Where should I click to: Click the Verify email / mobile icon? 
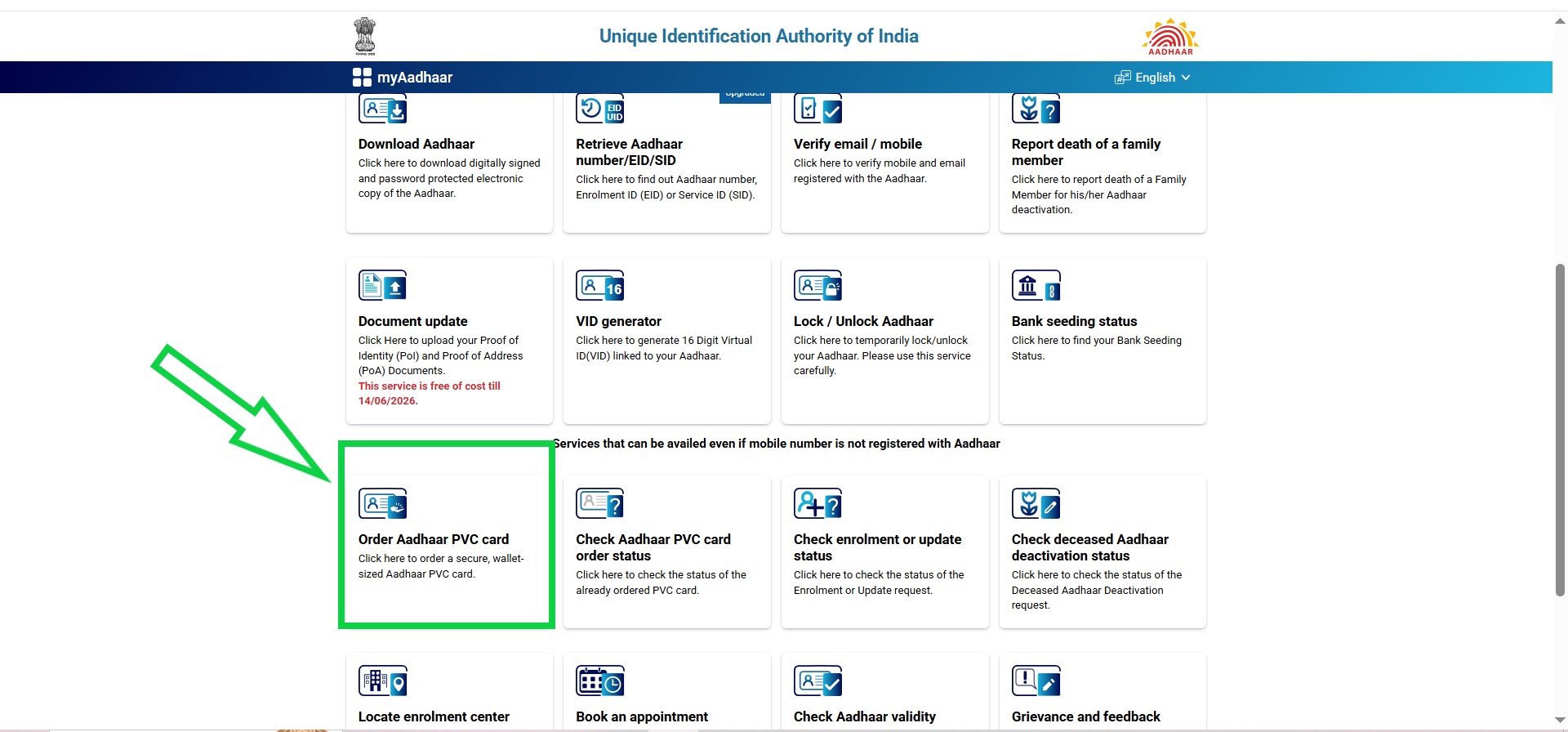(817, 109)
